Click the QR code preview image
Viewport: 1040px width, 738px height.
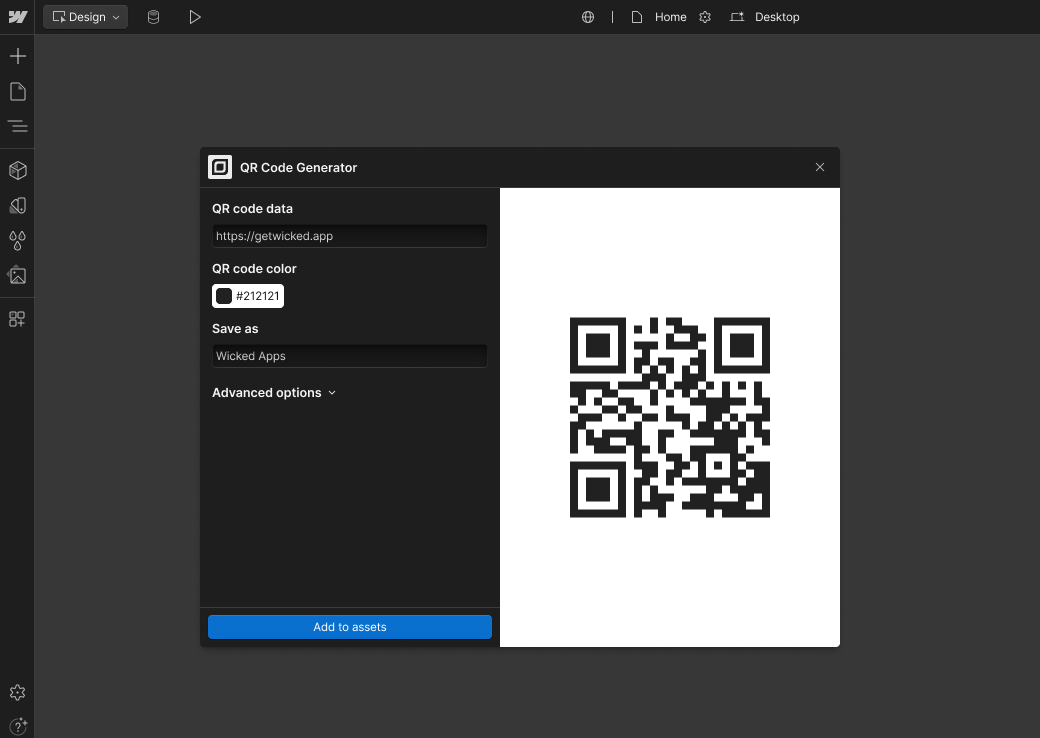tap(669, 417)
